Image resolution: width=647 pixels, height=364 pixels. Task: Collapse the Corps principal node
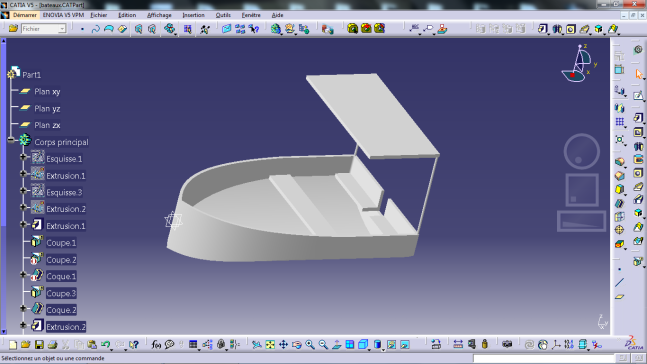(11, 140)
